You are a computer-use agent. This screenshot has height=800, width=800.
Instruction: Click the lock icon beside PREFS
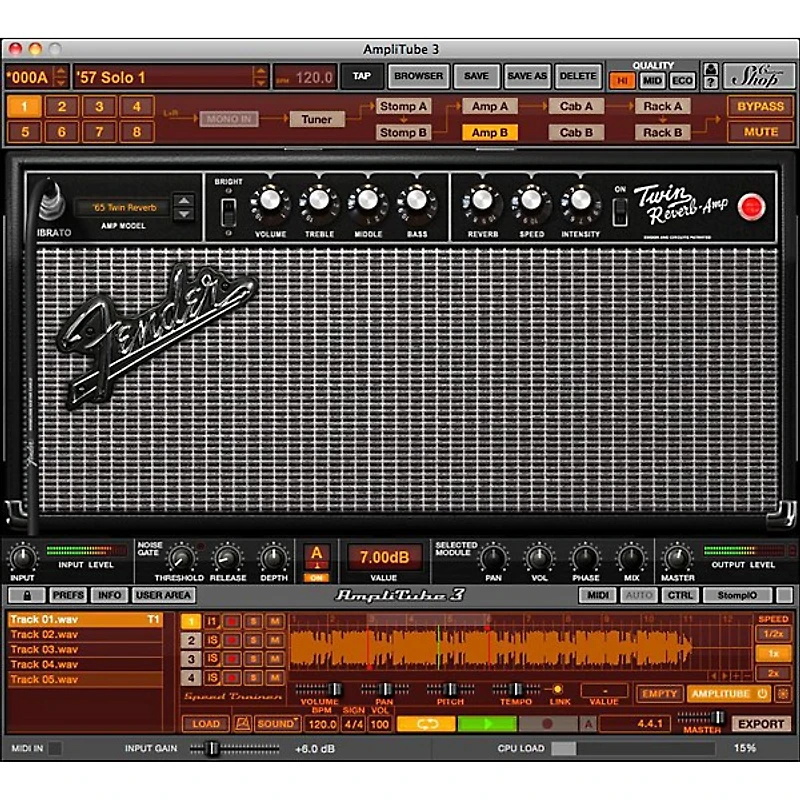click(x=27, y=595)
